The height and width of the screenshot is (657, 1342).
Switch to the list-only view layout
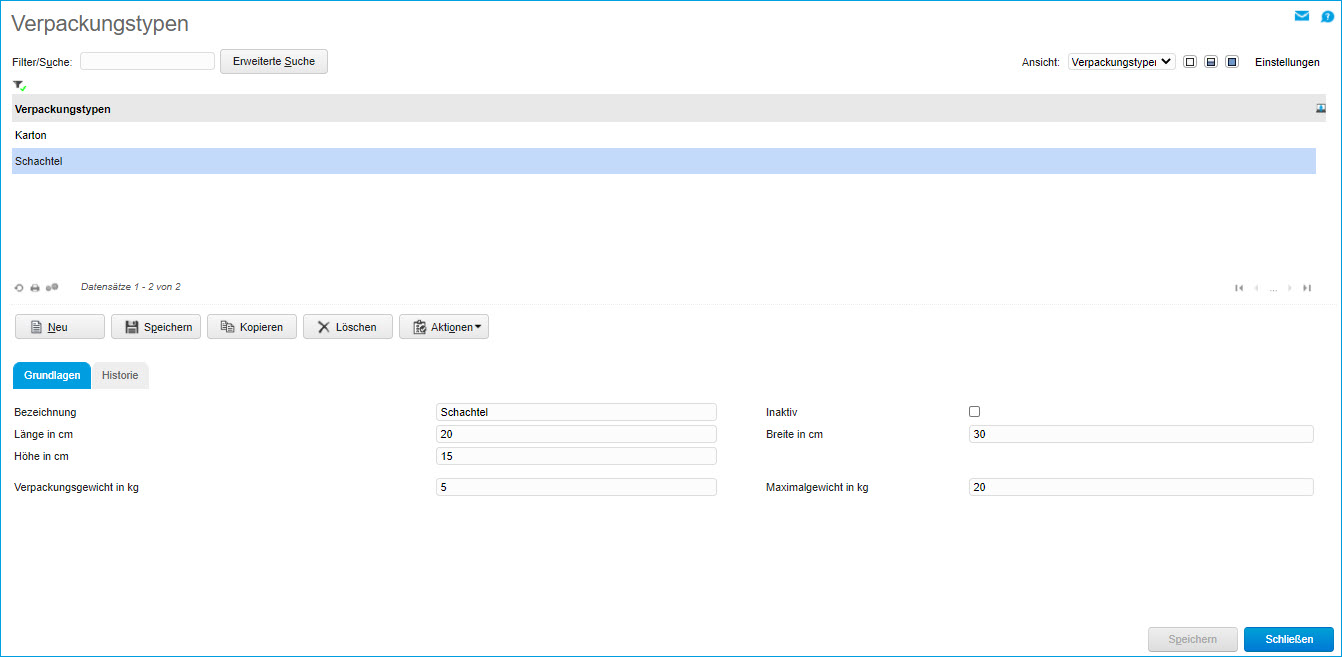point(1190,62)
